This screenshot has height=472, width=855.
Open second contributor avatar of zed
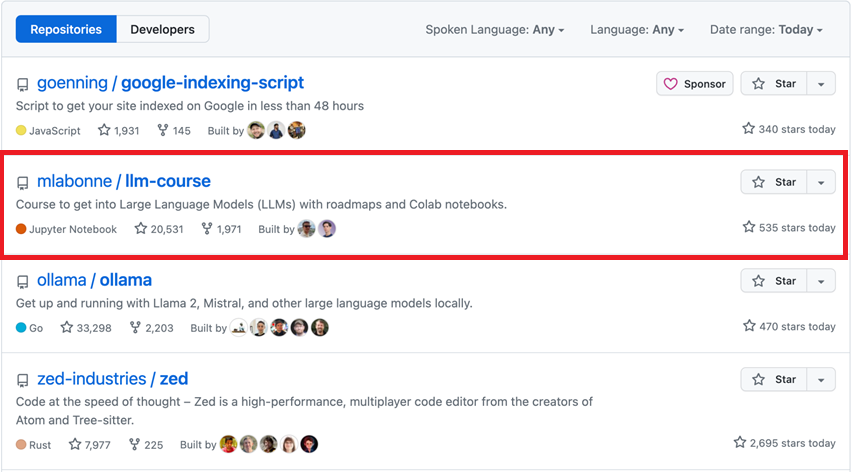[x=249, y=444]
